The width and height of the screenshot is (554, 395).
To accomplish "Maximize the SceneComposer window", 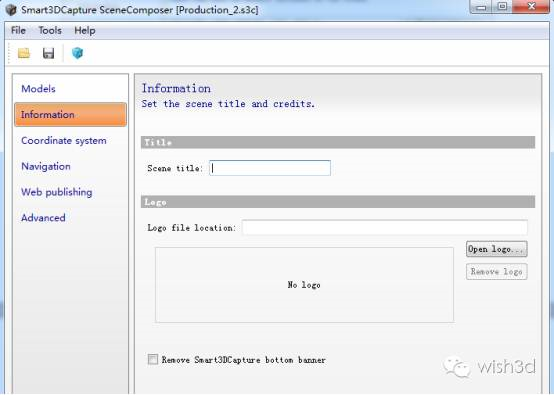I will [502, 6].
